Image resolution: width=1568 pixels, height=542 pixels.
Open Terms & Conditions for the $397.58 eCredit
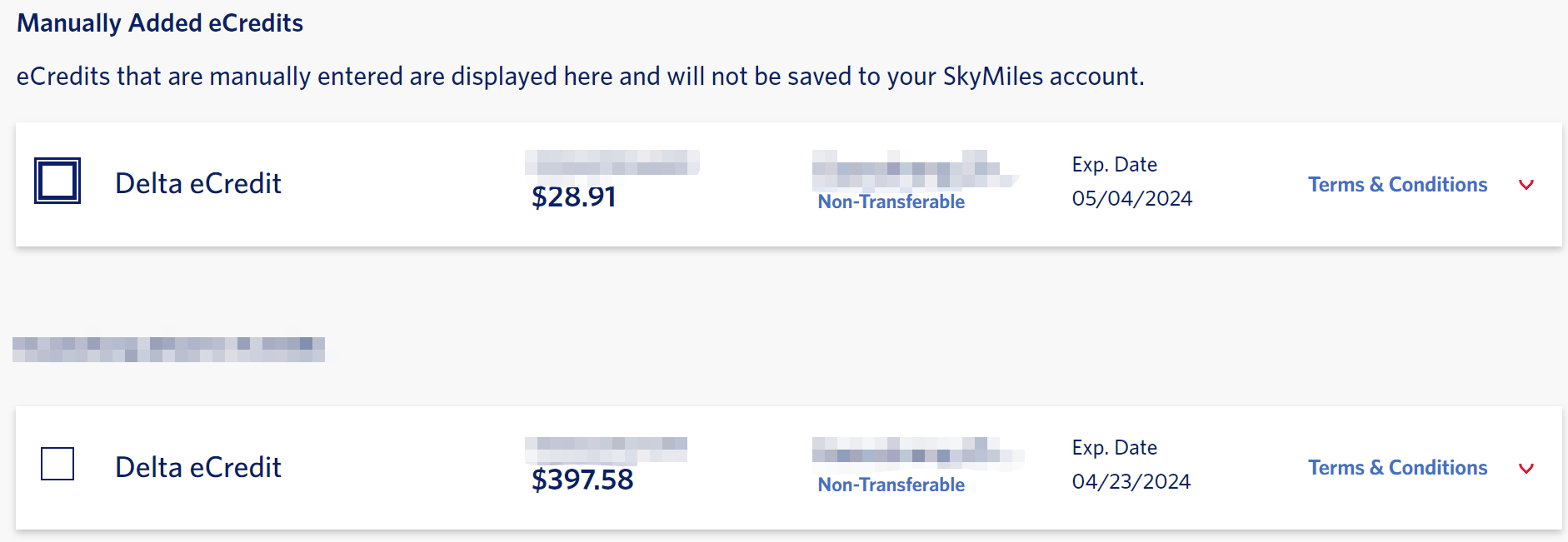(1397, 467)
